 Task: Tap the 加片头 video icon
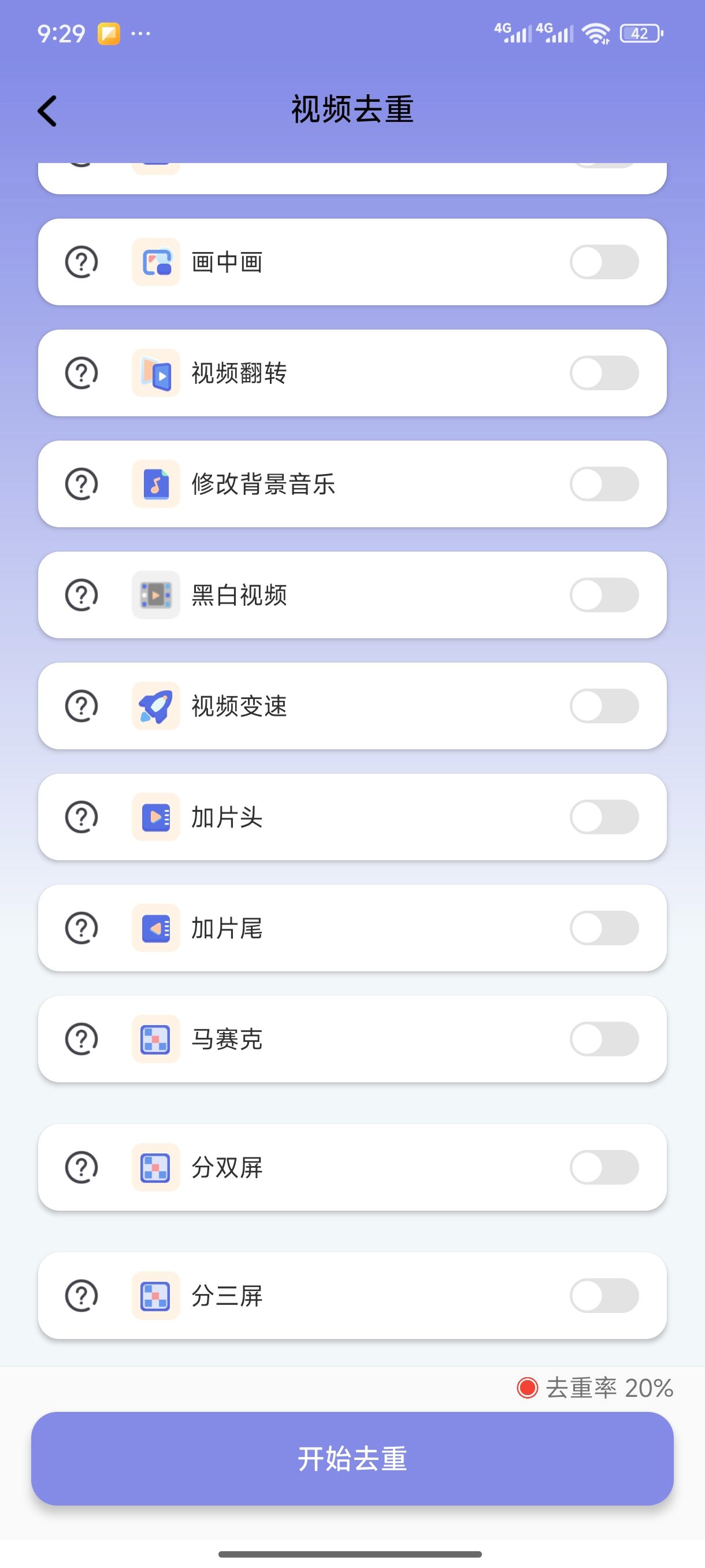click(155, 817)
